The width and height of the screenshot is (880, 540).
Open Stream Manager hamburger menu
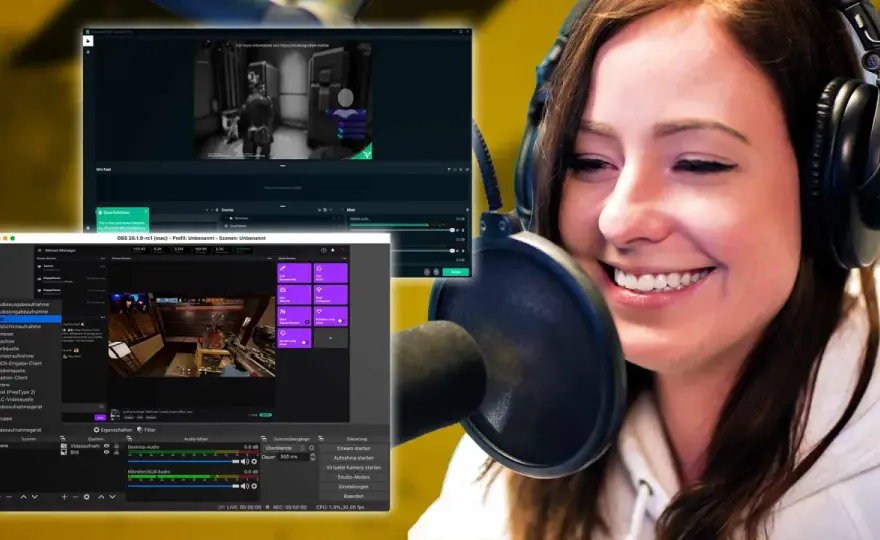pos(39,250)
